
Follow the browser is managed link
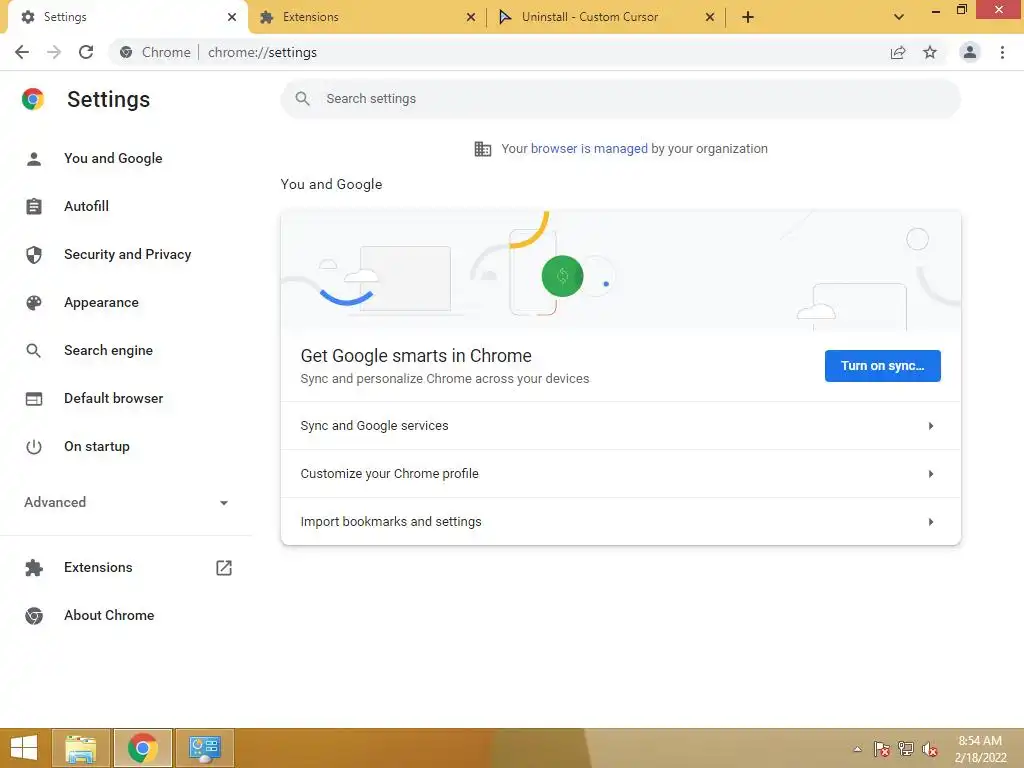tap(589, 149)
